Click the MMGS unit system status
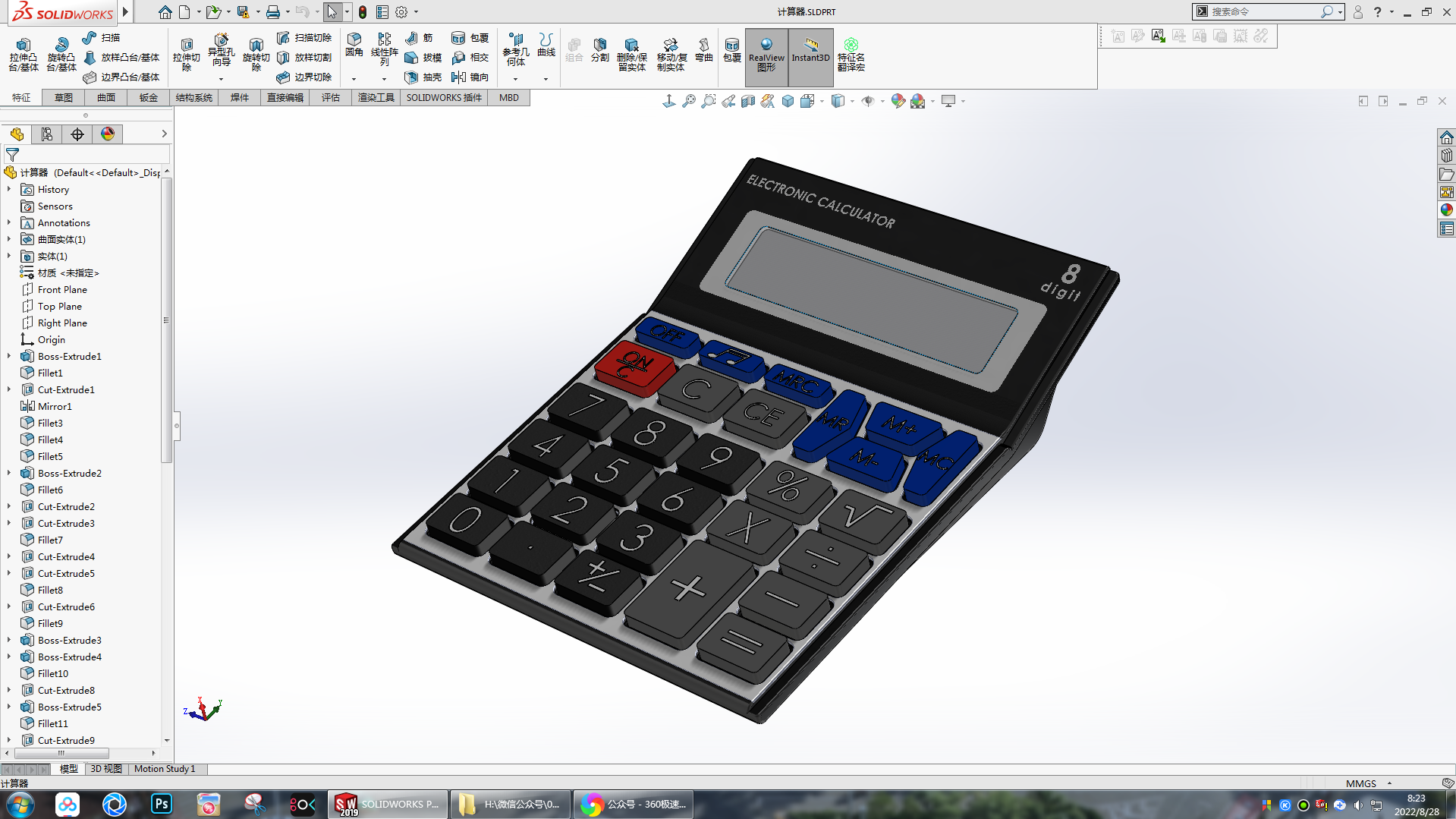This screenshot has width=1456, height=819. point(1360,783)
